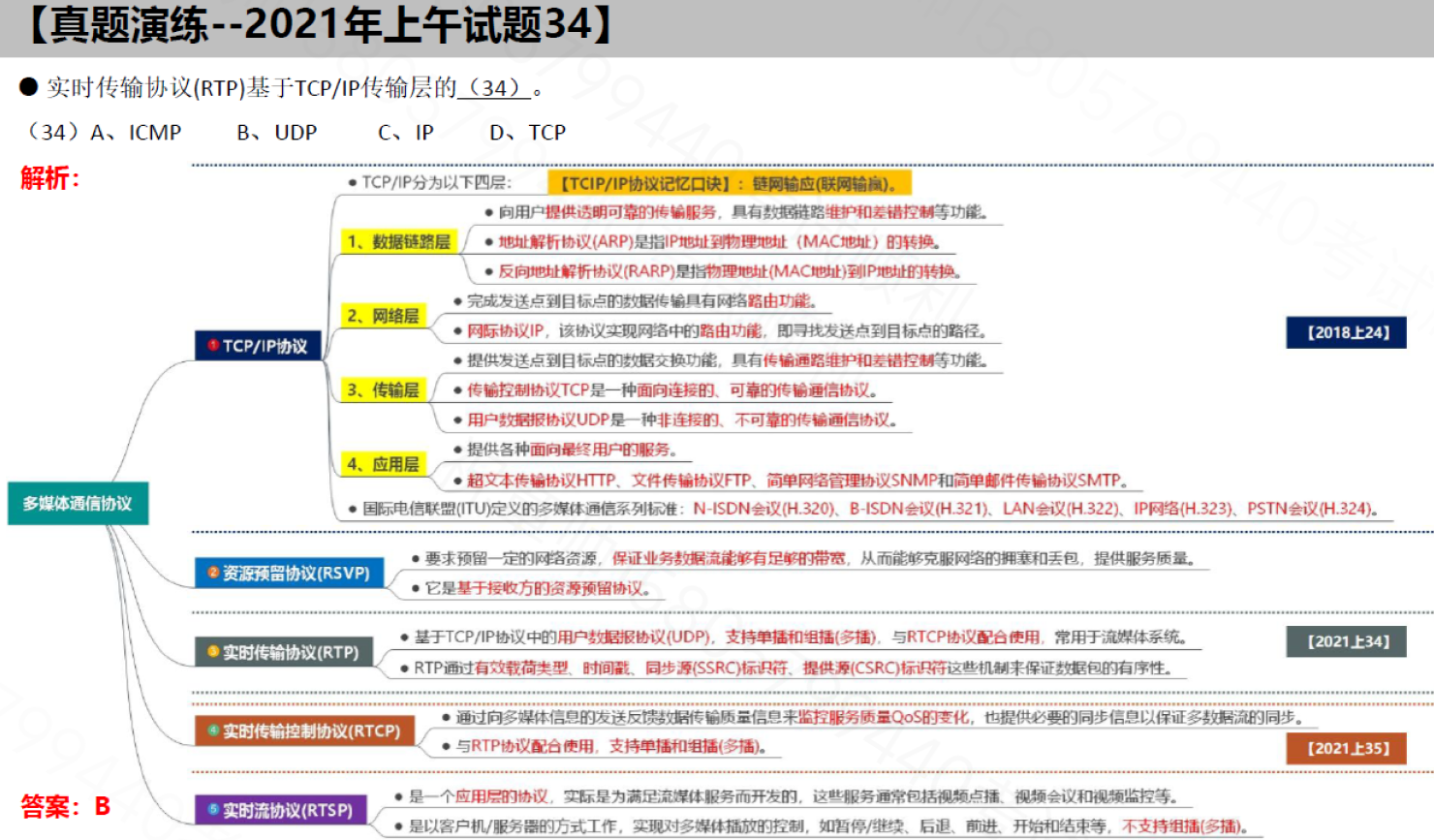The height and width of the screenshot is (840, 1434).
Task: Click the line 向用户提供透明可靠的传输服务
Action: (x=735, y=212)
